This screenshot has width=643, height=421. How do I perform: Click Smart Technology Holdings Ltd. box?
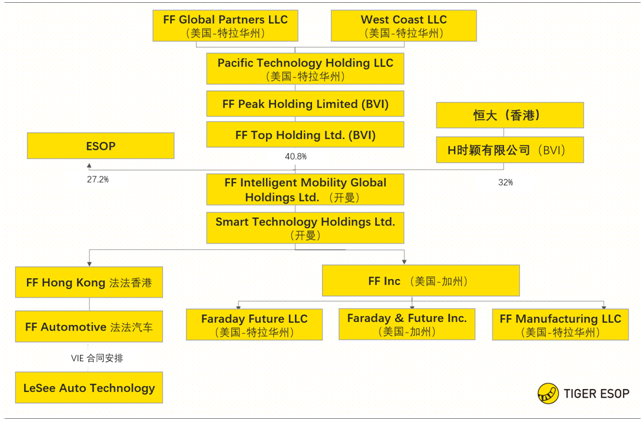coord(305,227)
